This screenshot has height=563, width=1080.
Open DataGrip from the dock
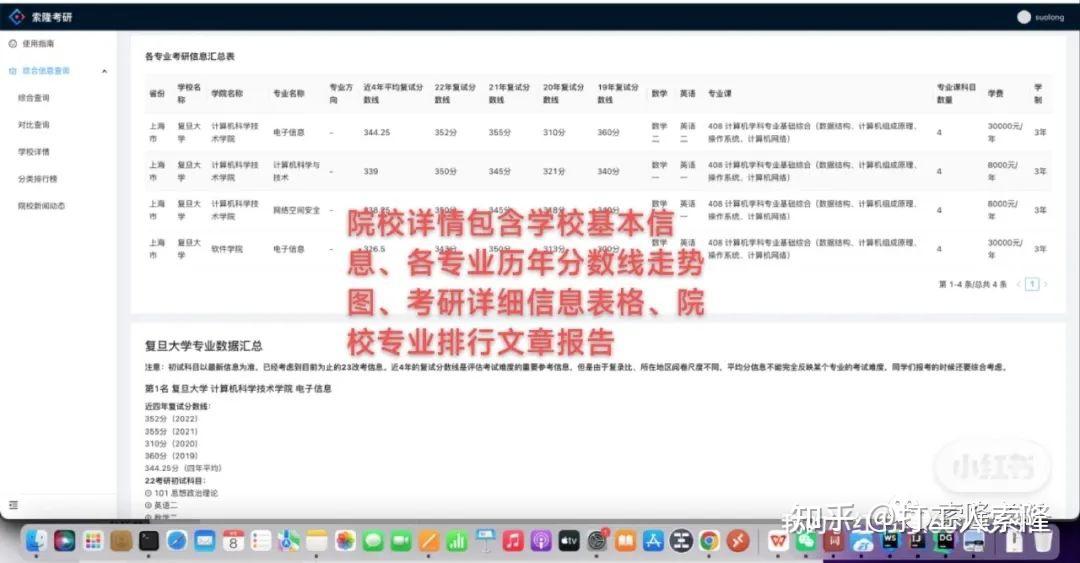(946, 541)
